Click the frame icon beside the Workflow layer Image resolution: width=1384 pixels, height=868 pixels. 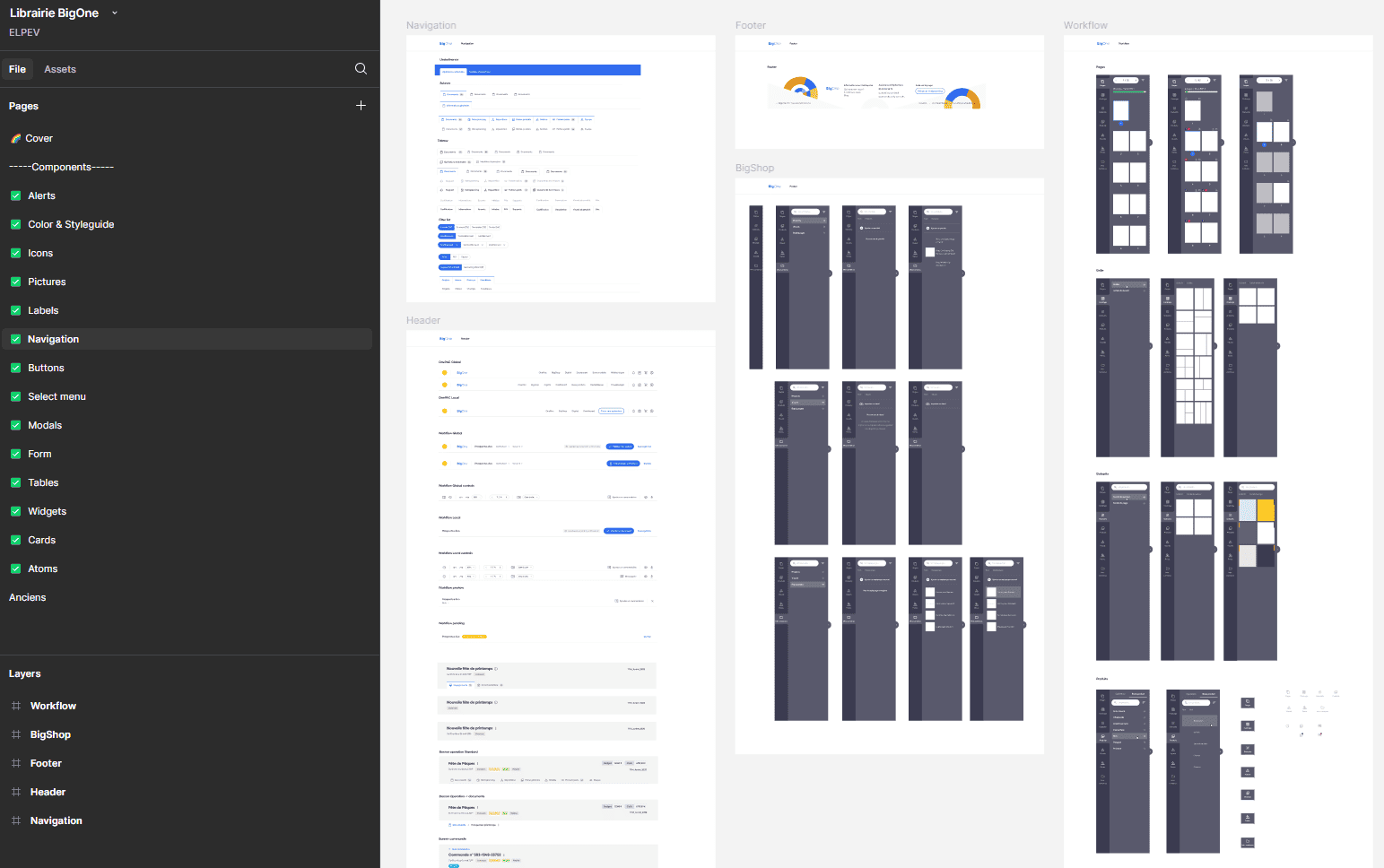pyautogui.click(x=16, y=706)
